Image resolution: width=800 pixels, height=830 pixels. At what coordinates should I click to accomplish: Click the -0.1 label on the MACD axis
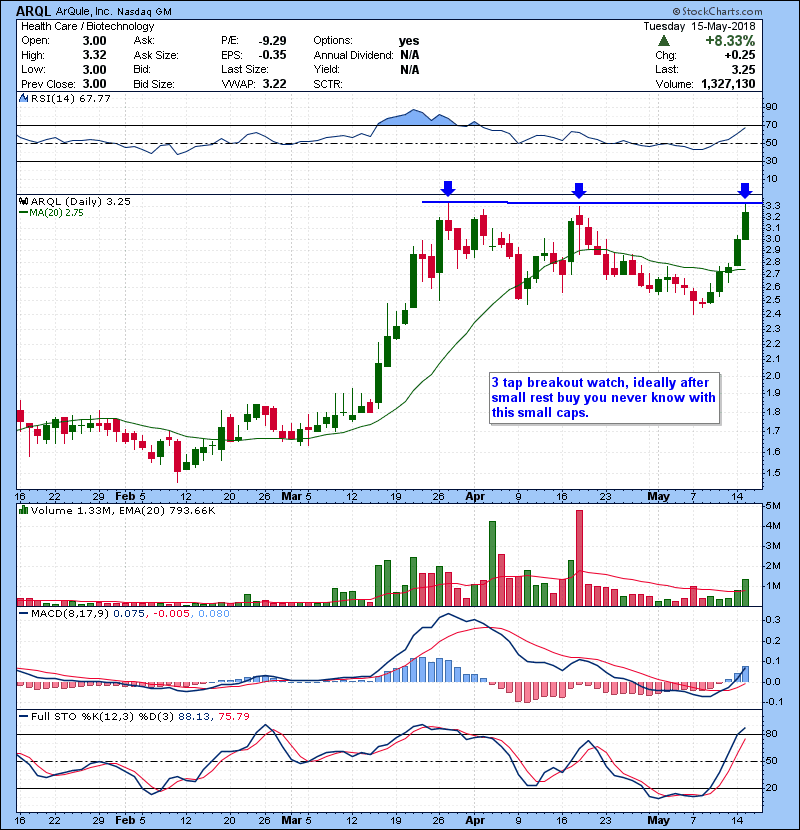773,701
